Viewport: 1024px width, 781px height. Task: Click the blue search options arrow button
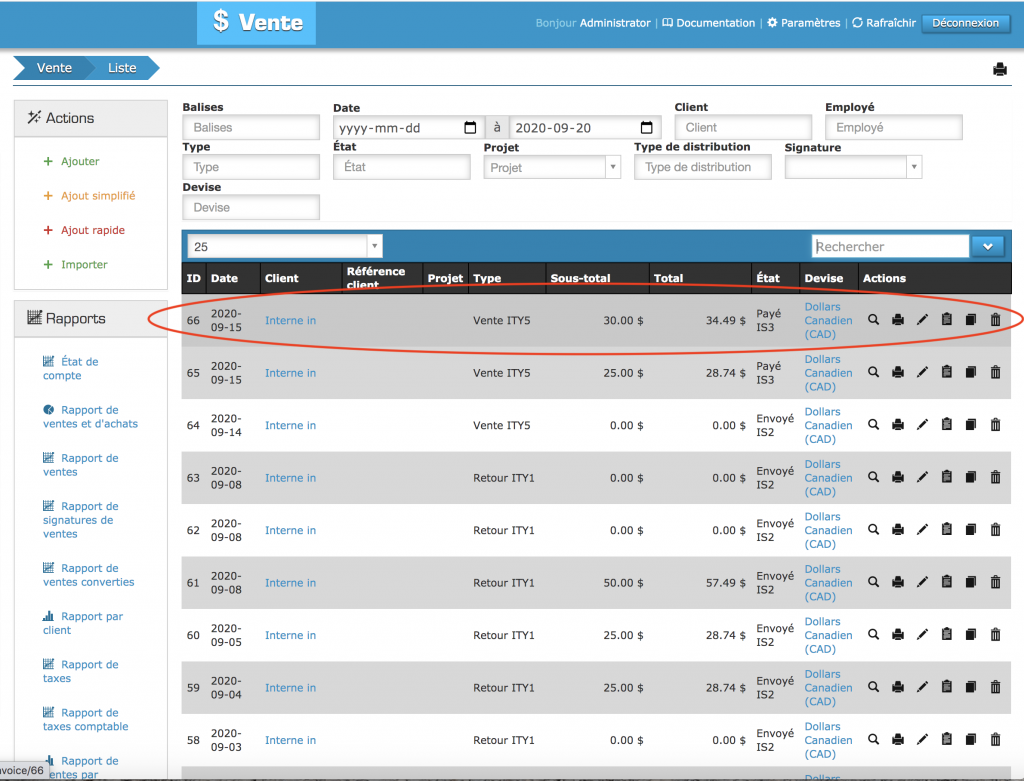point(987,246)
